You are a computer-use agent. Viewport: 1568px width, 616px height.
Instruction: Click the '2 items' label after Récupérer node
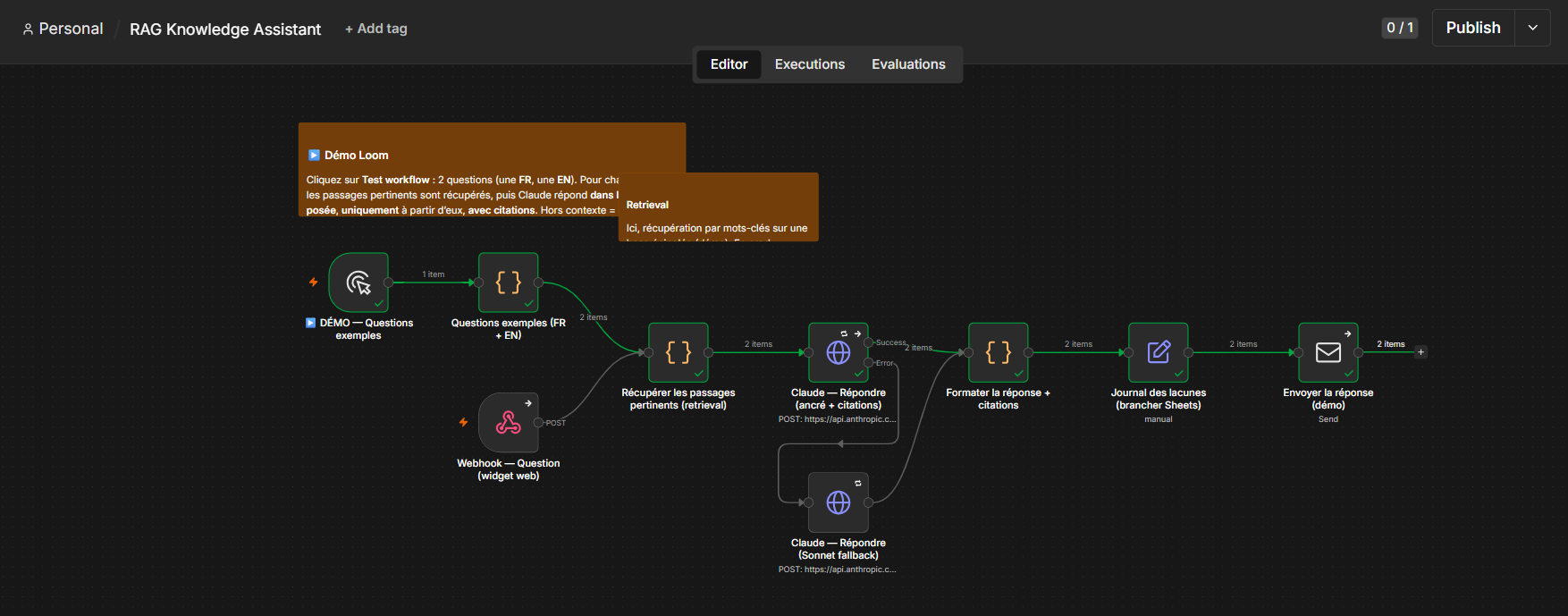[758, 344]
